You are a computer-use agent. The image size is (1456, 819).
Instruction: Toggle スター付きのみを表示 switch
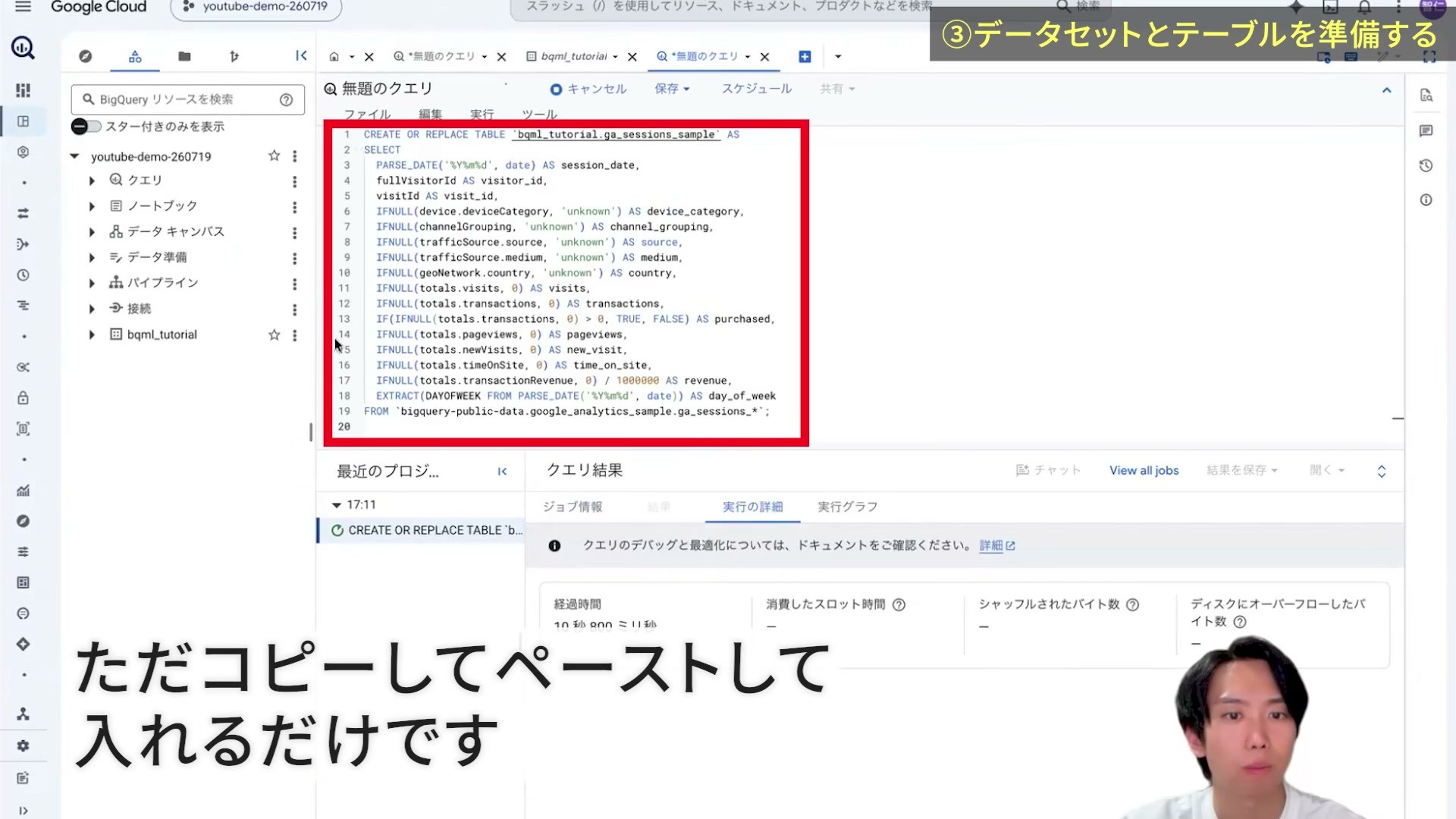tap(86, 127)
